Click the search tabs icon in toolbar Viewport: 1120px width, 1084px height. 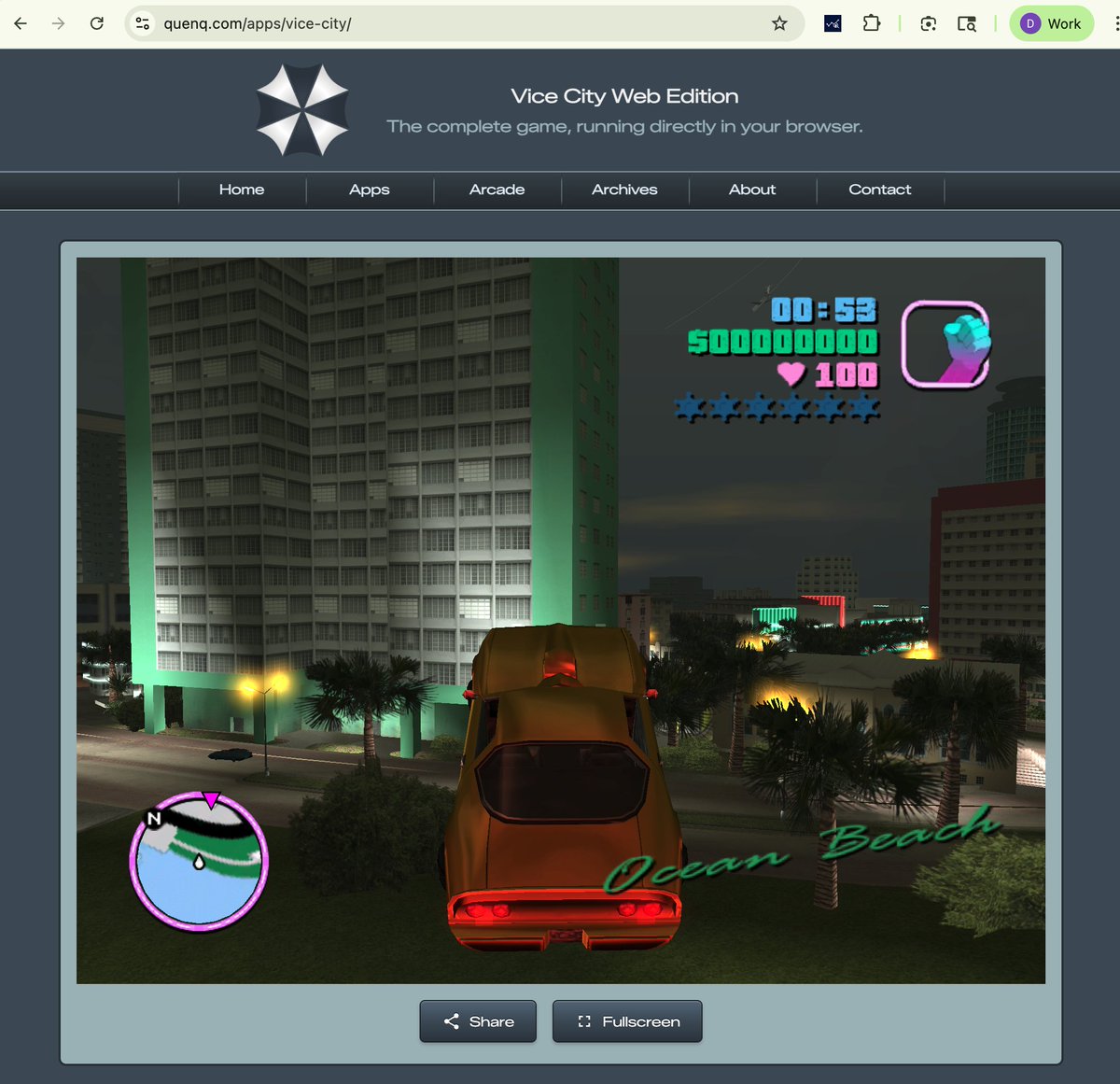[967, 23]
